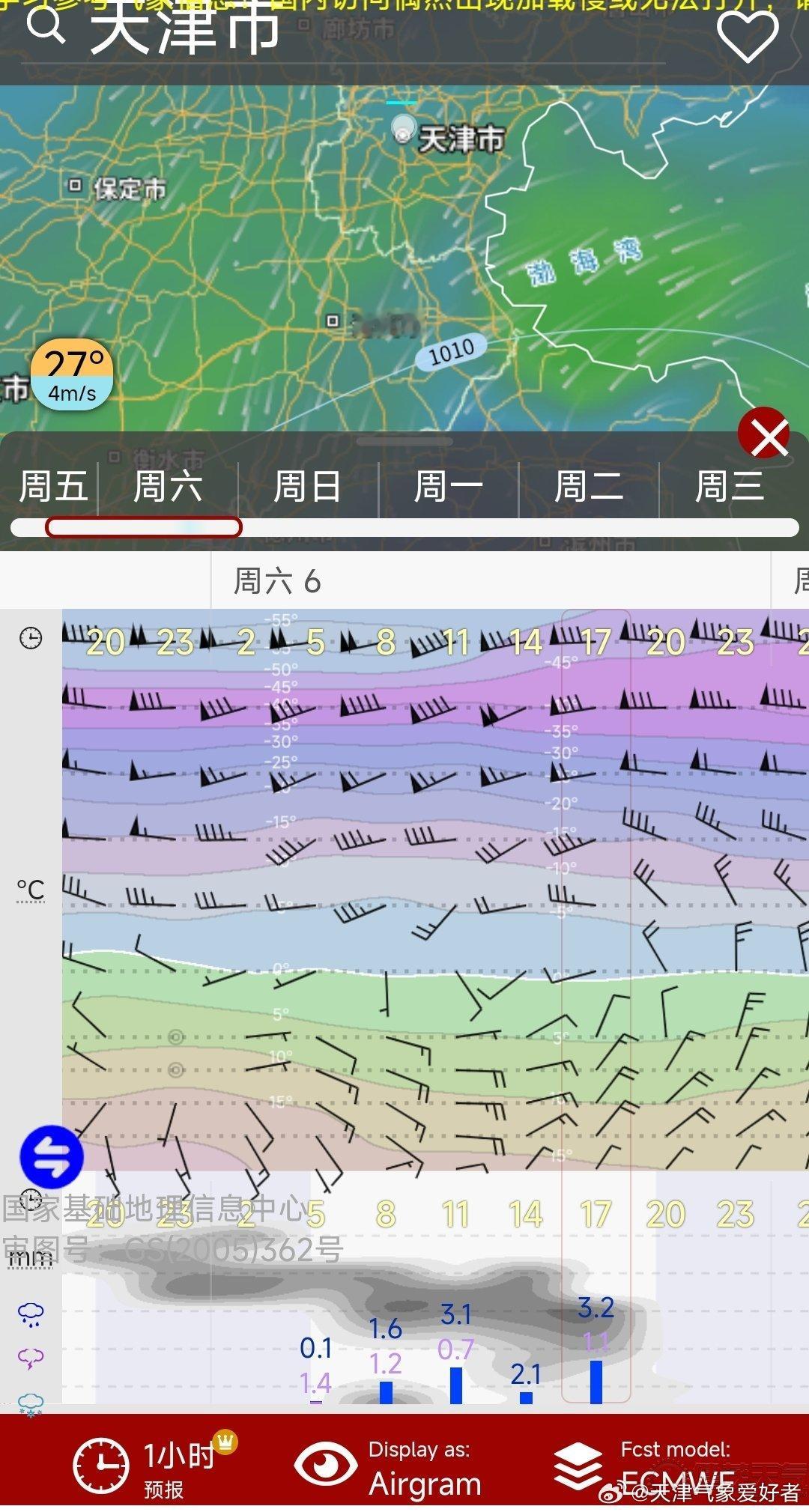This screenshot has width=809, height=1512.
Task: Click the 0.1 precipitation value at 5h
Action: click(x=316, y=1348)
